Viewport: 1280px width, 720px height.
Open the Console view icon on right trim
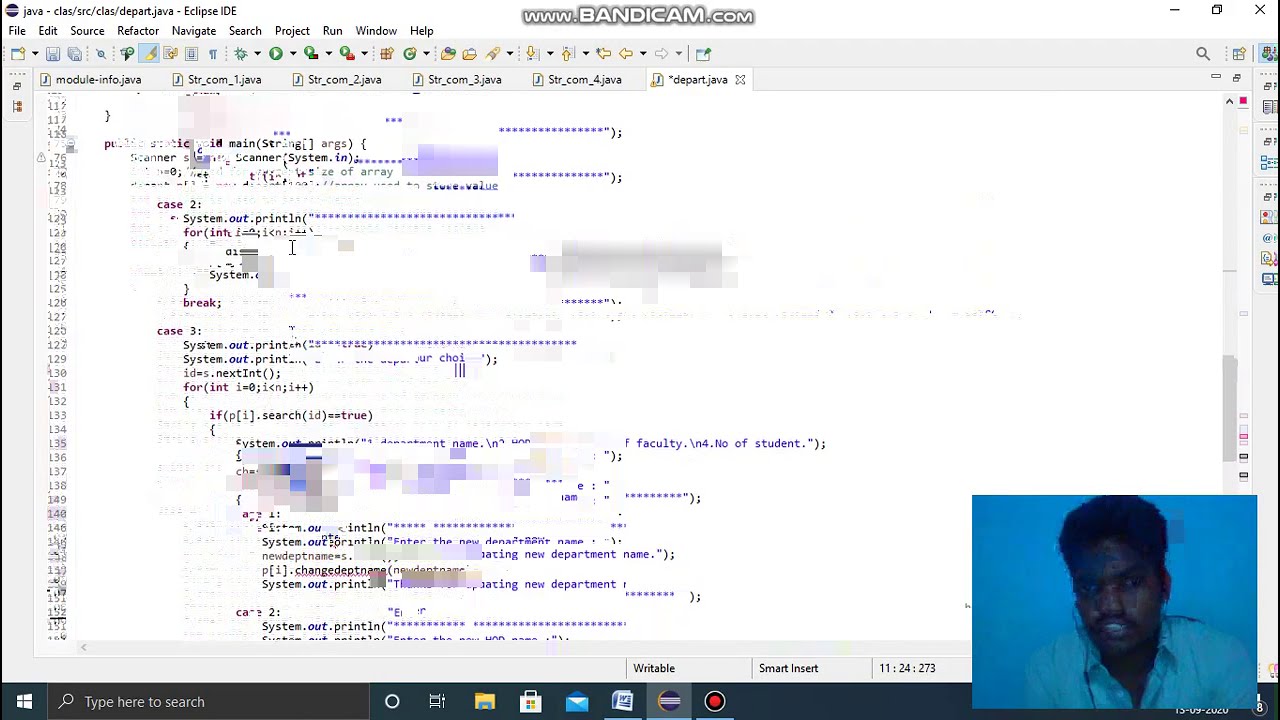(x=1270, y=279)
